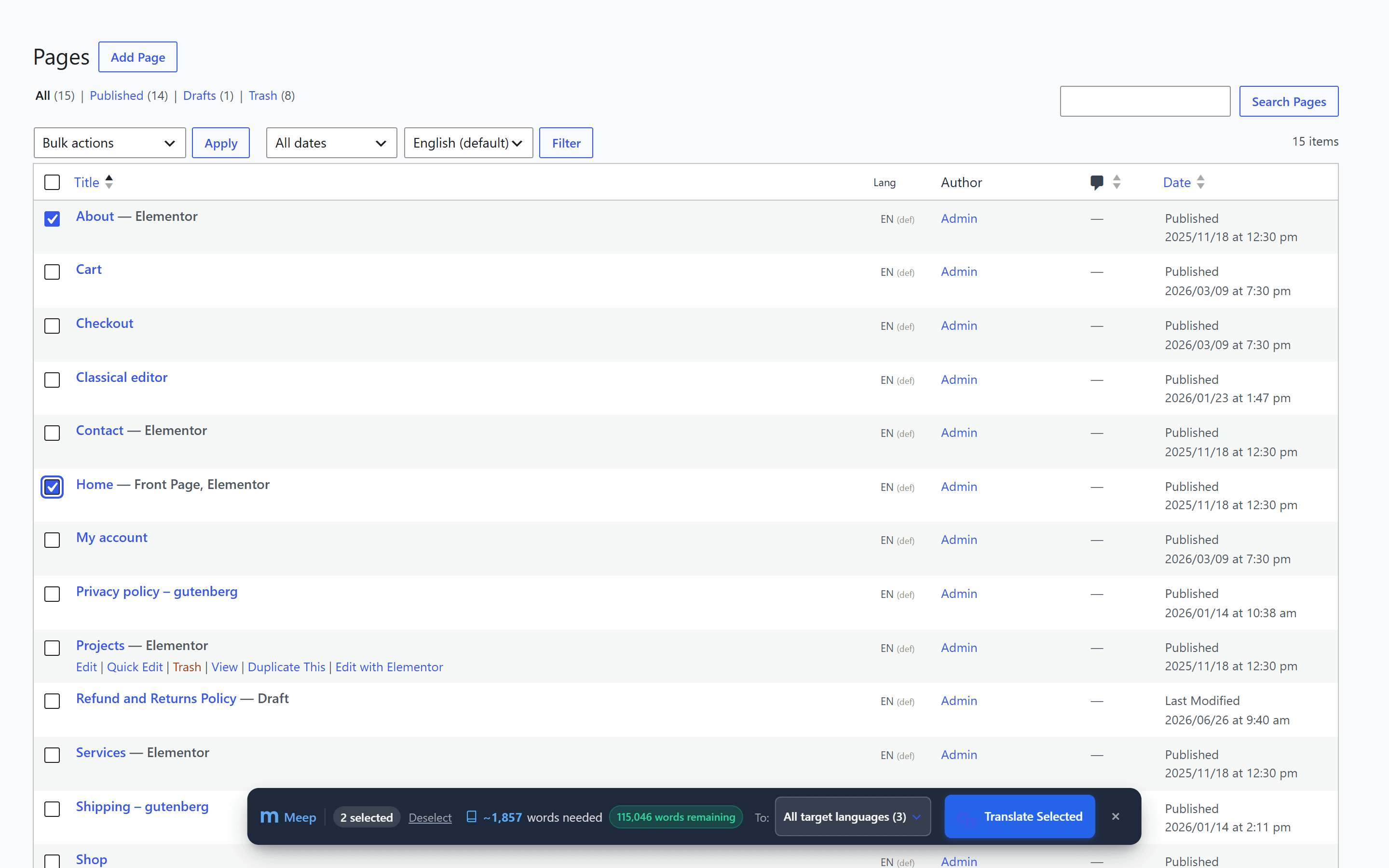Check the Refund and Returns Policy checkbox
This screenshot has width=1389, height=868.
click(52, 701)
